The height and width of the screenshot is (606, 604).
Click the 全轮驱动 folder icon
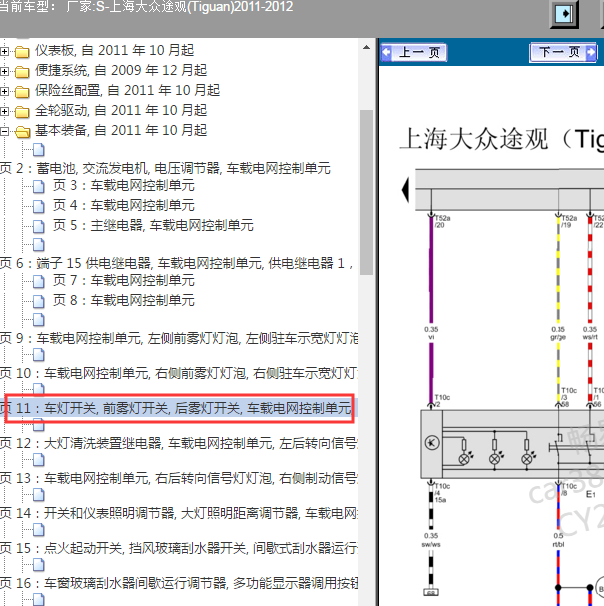[x=22, y=112]
